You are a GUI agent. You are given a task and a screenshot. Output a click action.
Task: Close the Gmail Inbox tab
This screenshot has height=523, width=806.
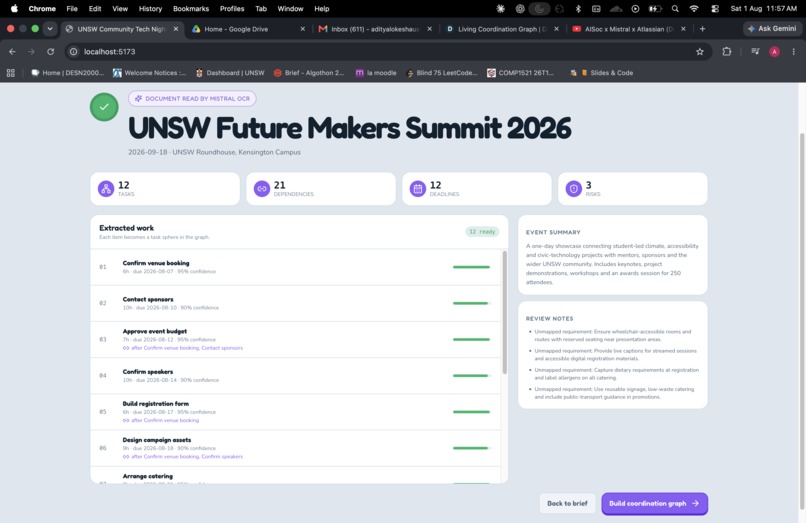pos(429,29)
